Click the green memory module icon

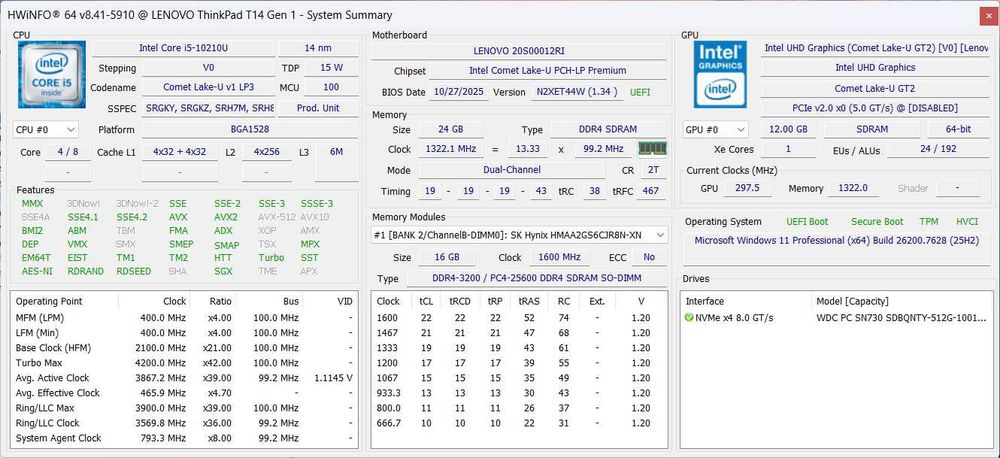pos(652,149)
